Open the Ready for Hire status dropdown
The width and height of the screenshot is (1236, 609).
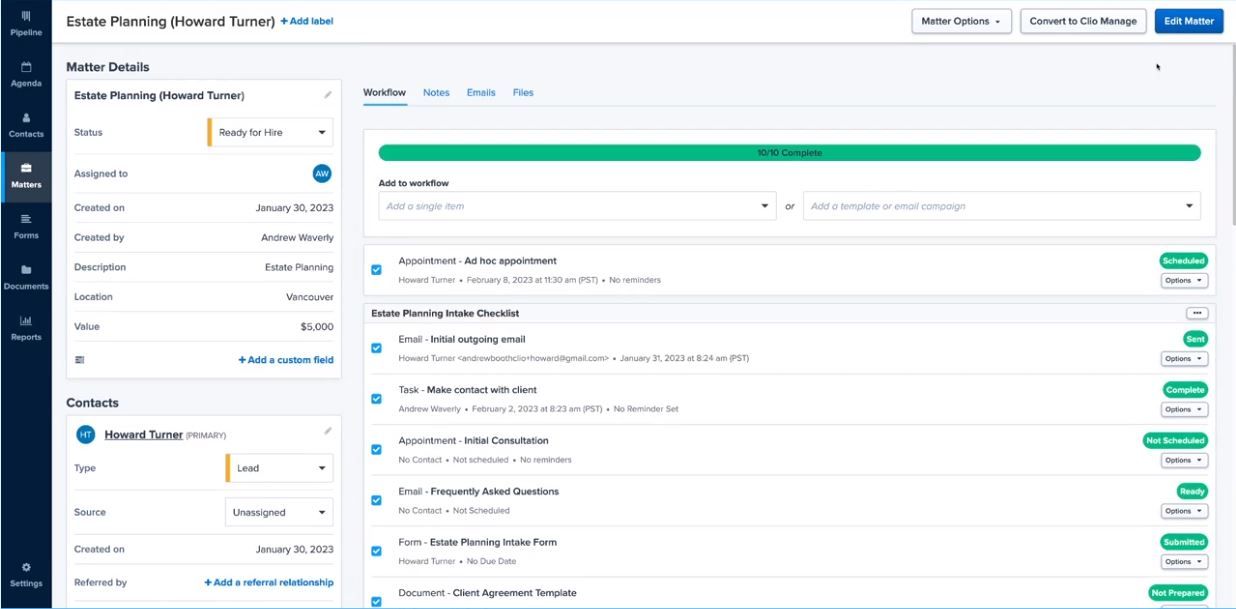point(270,132)
